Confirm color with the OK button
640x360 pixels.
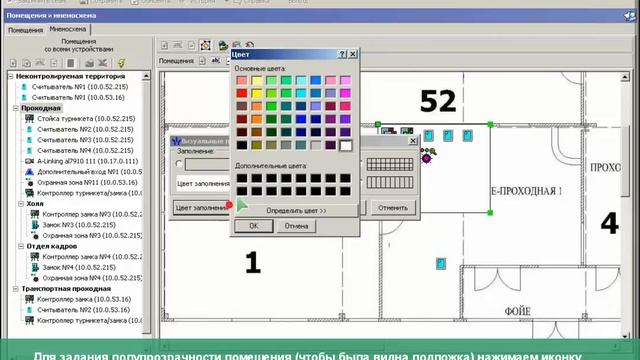click(253, 226)
